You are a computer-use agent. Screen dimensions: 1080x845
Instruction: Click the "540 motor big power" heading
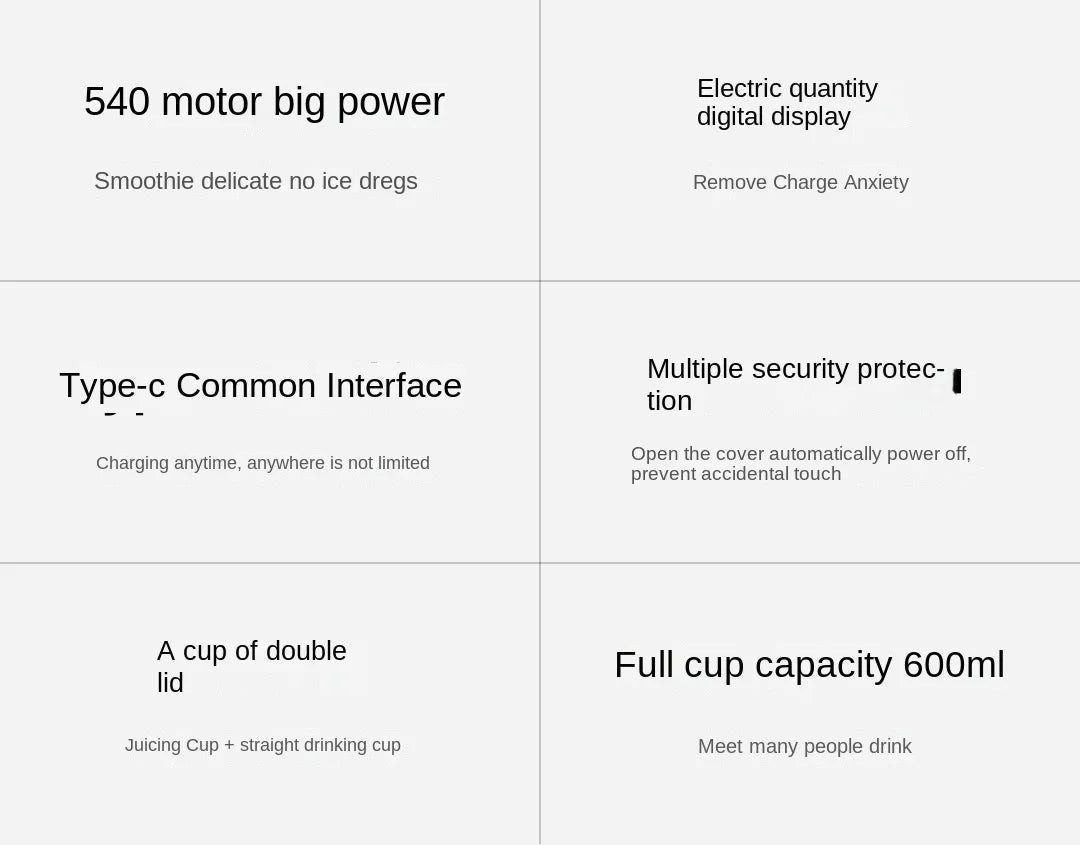(x=264, y=102)
